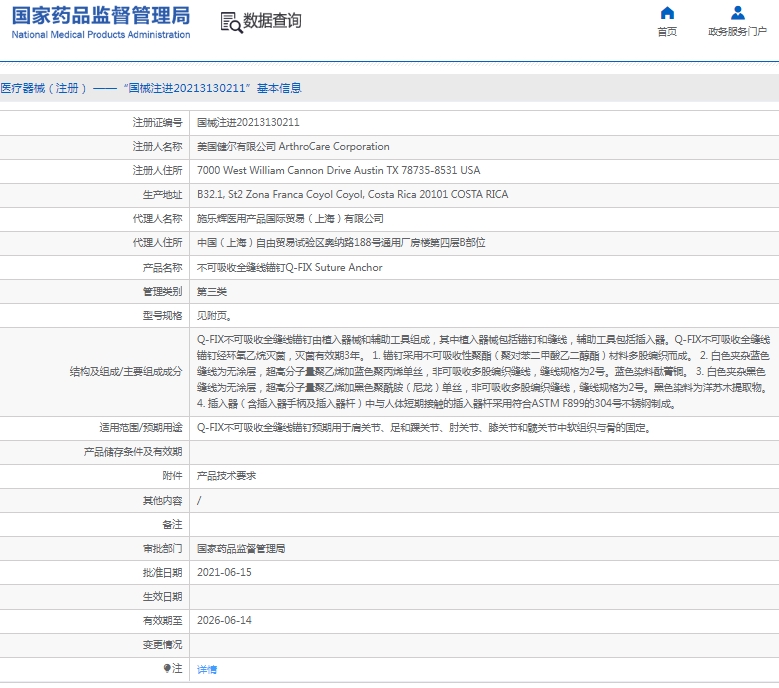The width and height of the screenshot is (779, 688).
Task: Click approval department value 国家药品监督管理局
Action: click(x=241, y=548)
